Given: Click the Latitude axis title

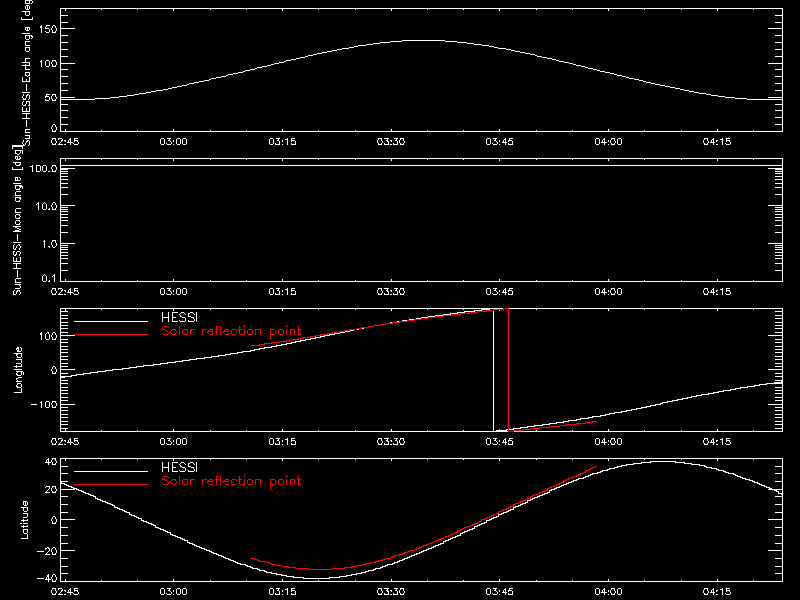Looking at the screenshot, I should point(24,520).
